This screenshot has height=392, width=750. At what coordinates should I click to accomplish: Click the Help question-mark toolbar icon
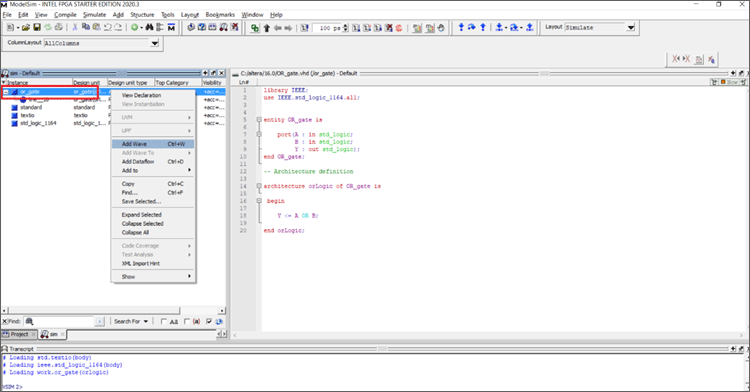click(x=202, y=27)
